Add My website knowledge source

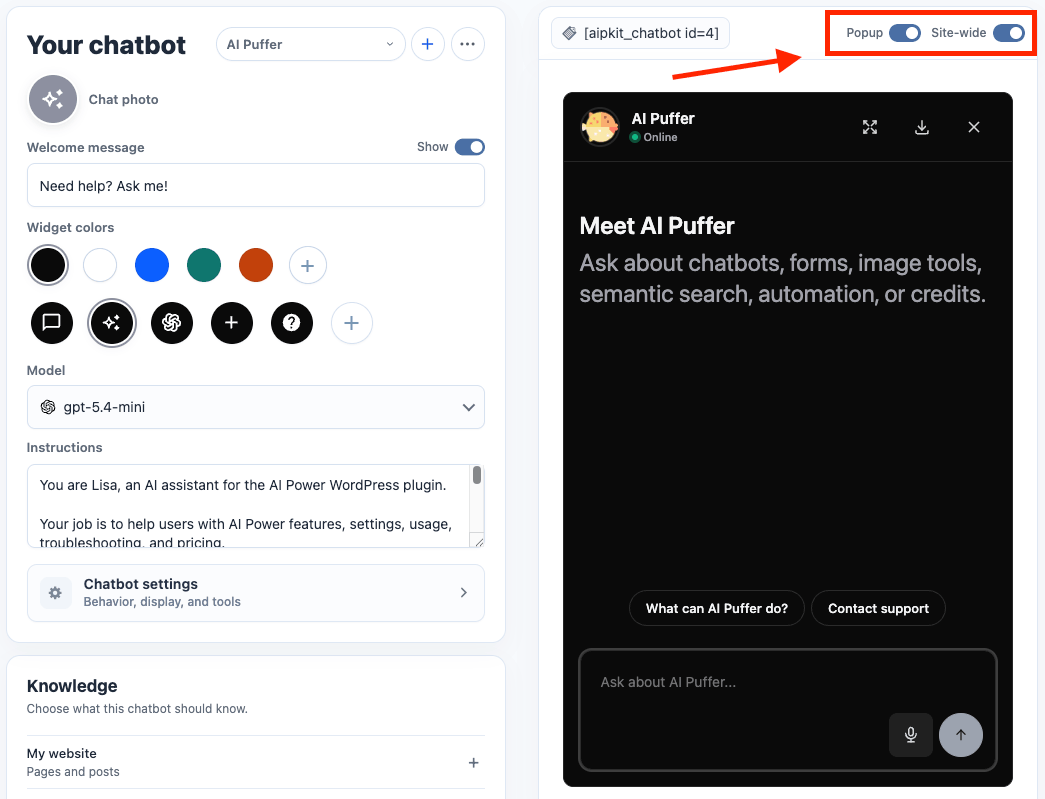(x=473, y=762)
